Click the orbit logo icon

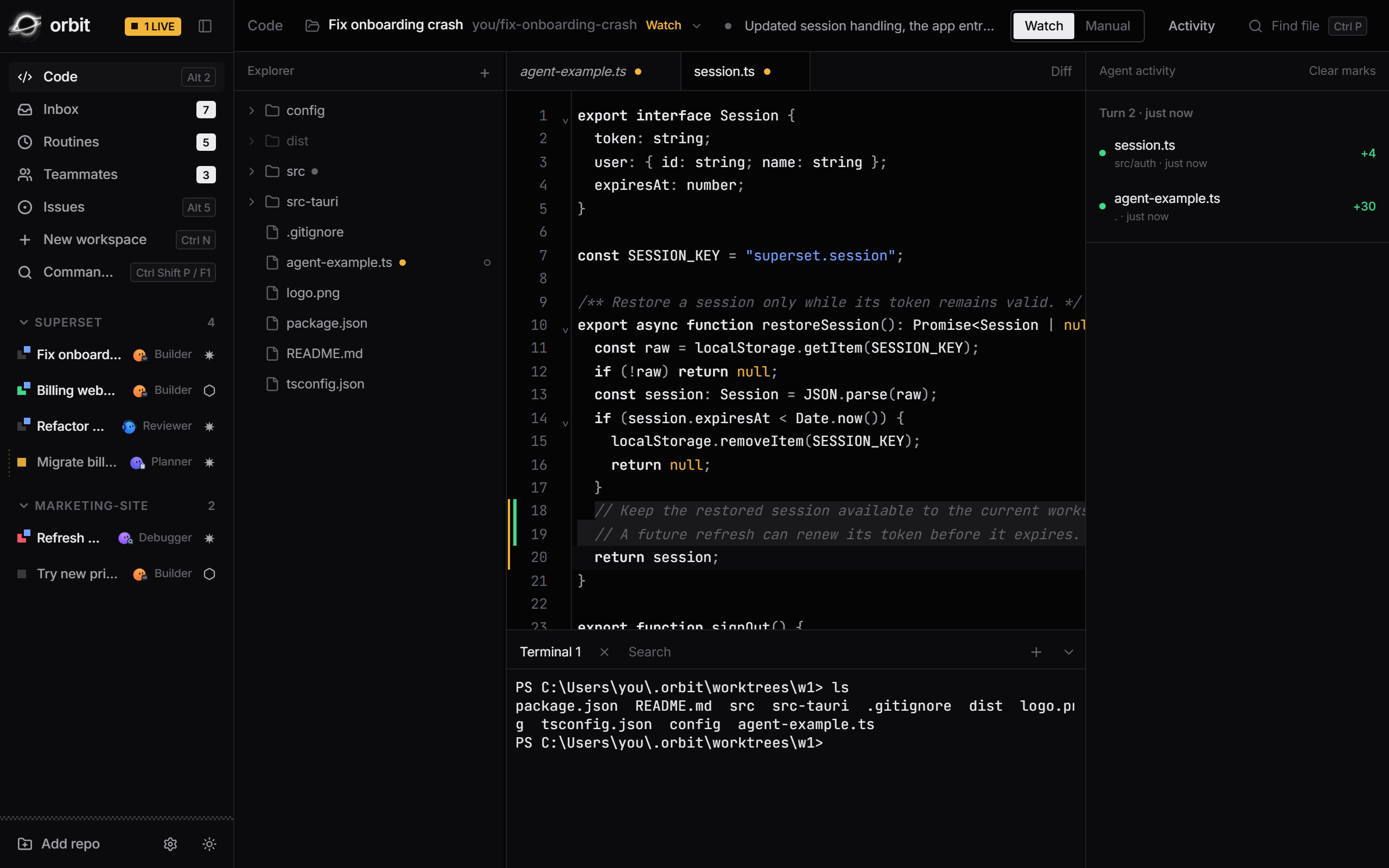pos(24,25)
